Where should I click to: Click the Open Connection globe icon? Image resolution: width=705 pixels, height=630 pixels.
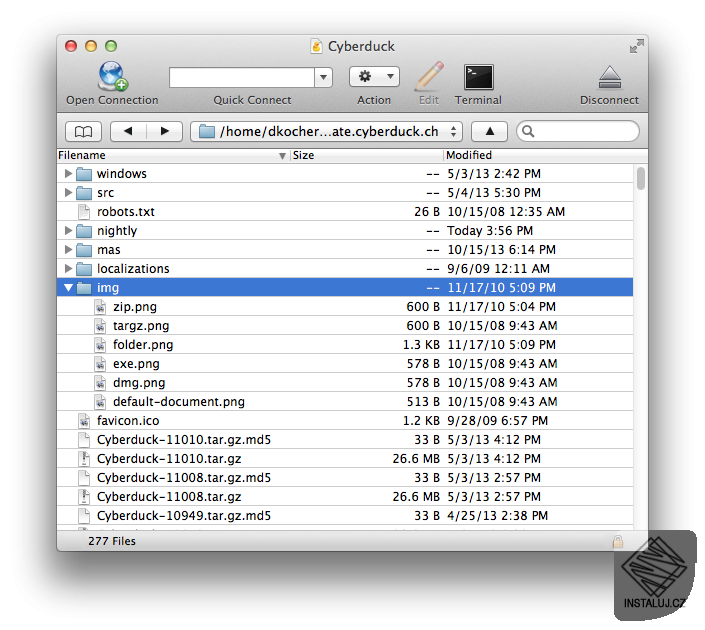point(113,76)
